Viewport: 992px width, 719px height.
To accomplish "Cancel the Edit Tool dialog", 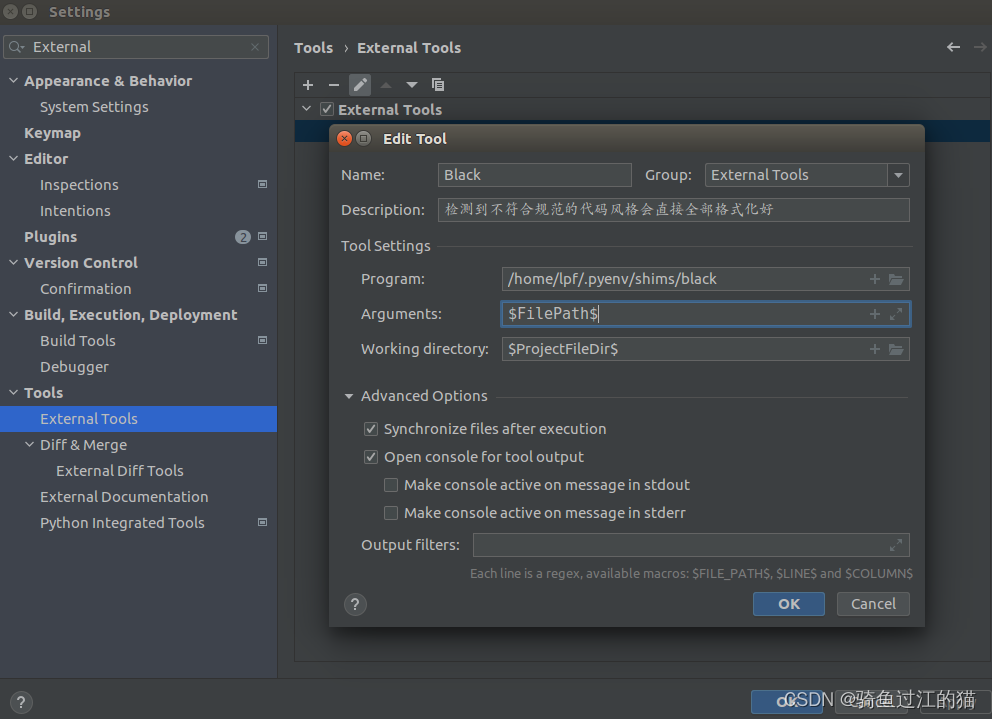I will [x=873, y=604].
